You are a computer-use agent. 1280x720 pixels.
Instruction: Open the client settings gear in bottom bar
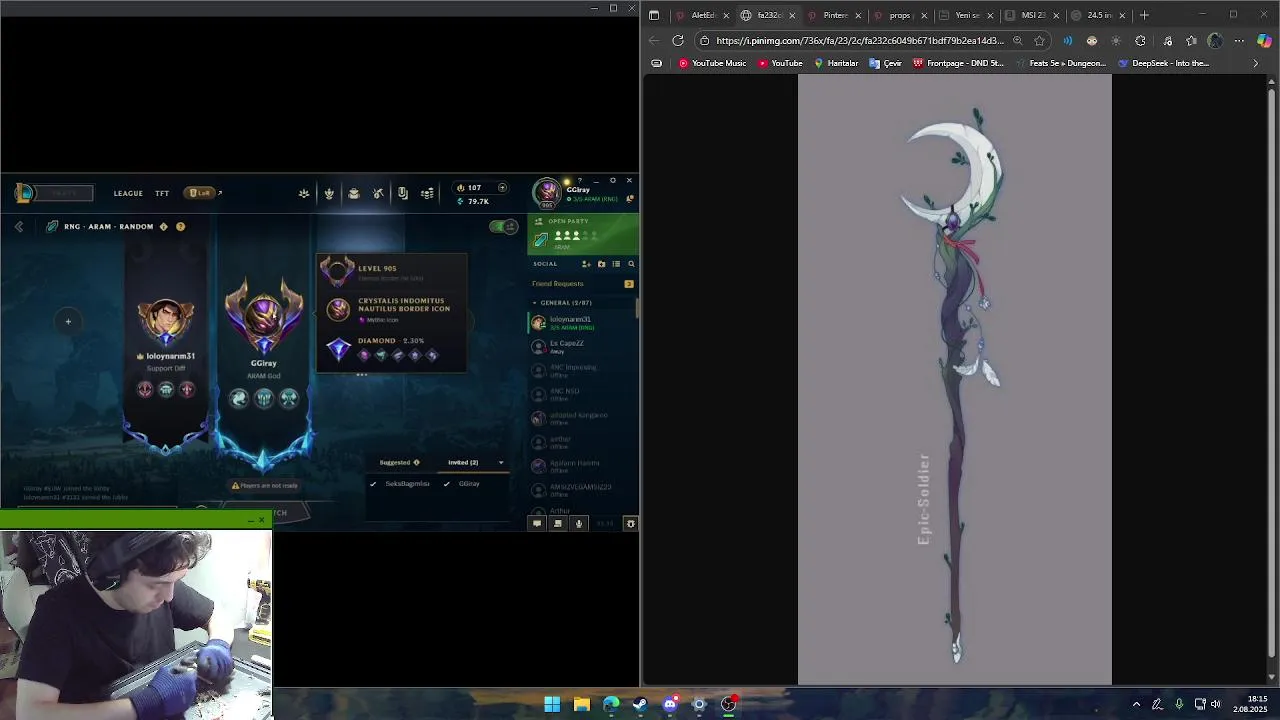(x=630, y=524)
